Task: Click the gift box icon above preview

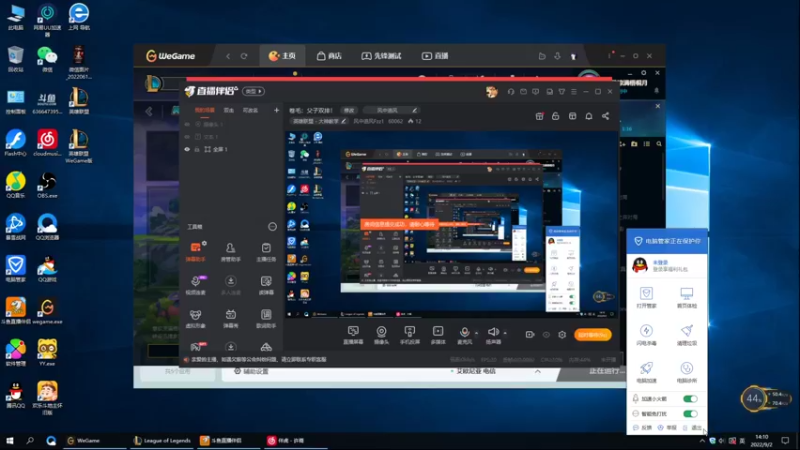Action: pos(539,116)
